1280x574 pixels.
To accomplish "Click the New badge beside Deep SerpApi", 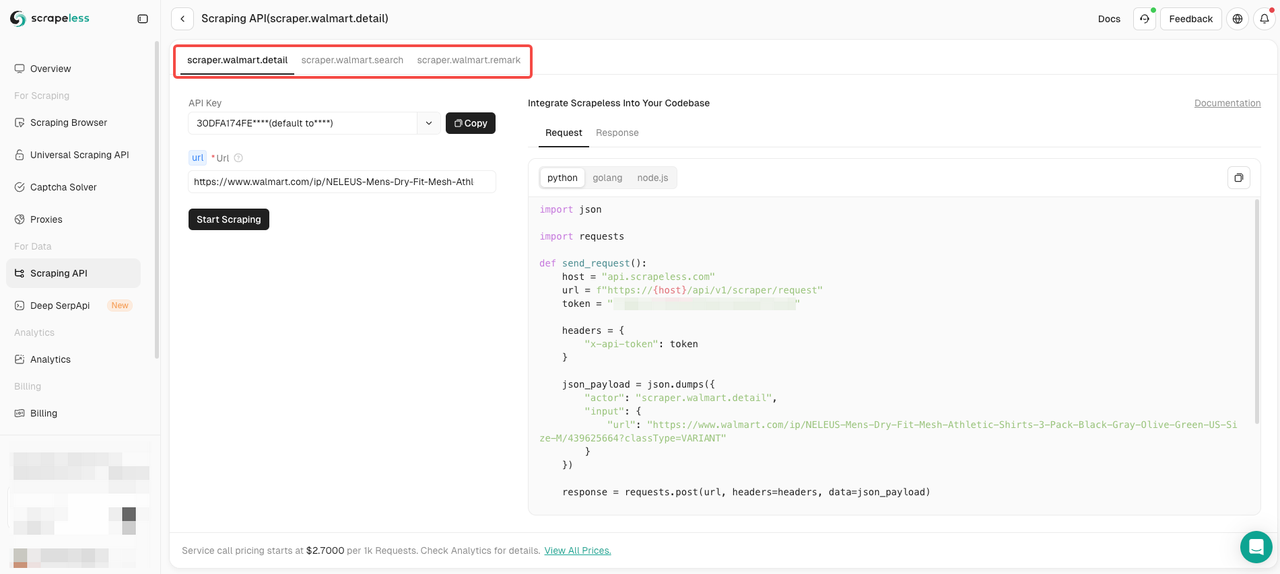I will 120,305.
